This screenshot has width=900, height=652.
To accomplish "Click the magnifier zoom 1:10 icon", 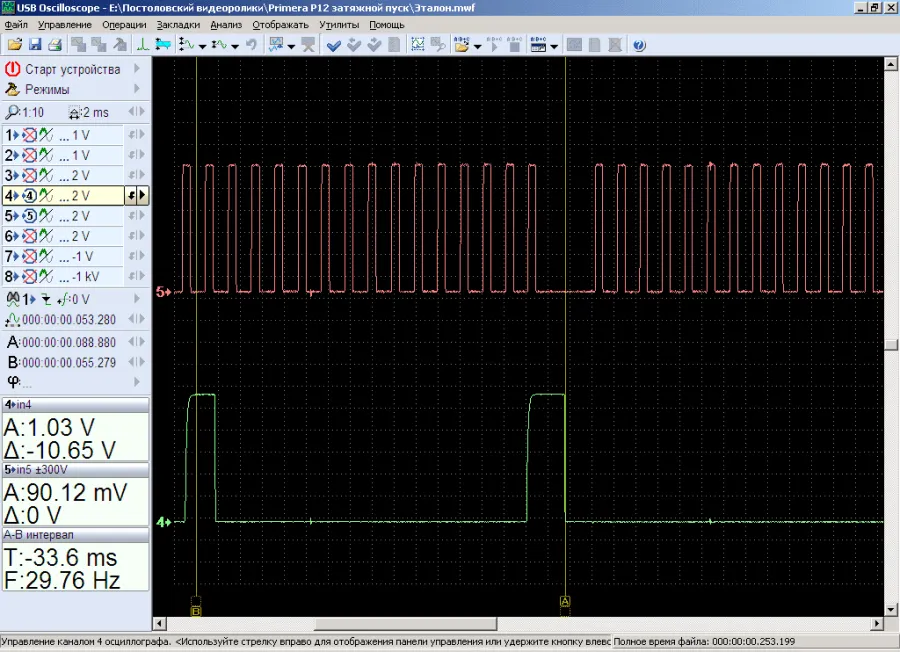I will tap(11, 112).
